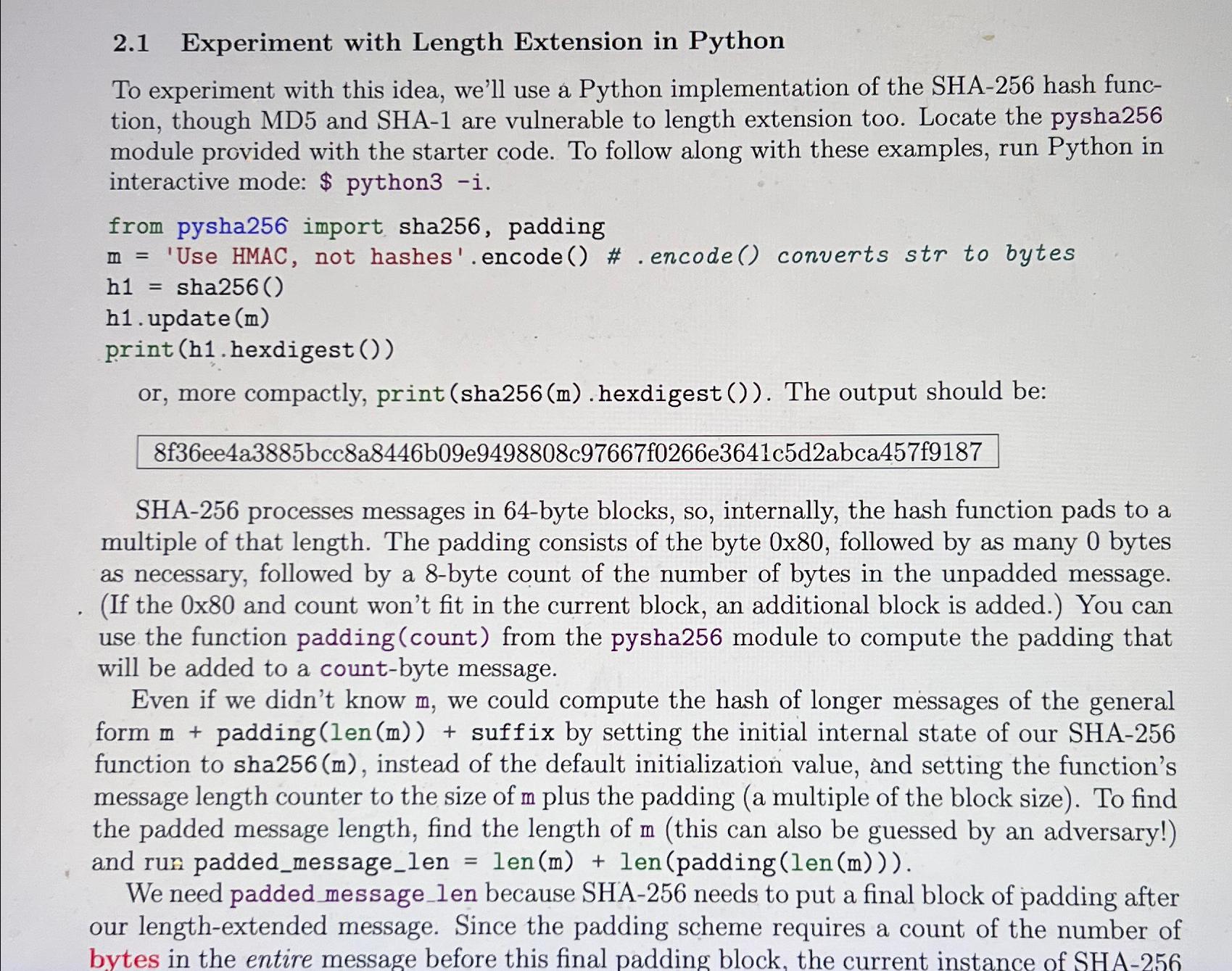Click the red word "bytes" in the last line

click(124, 959)
